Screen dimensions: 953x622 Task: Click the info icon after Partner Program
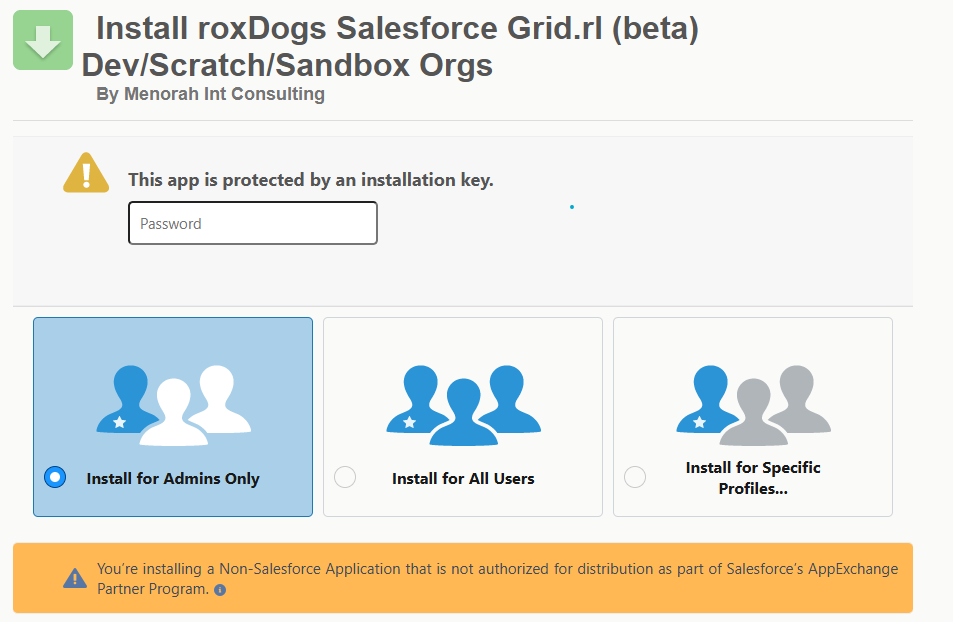point(220,590)
